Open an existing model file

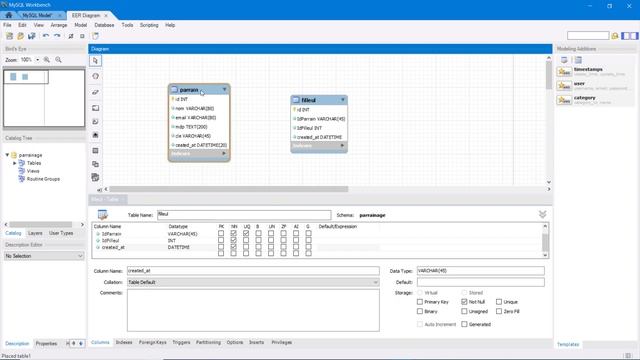(20, 36)
